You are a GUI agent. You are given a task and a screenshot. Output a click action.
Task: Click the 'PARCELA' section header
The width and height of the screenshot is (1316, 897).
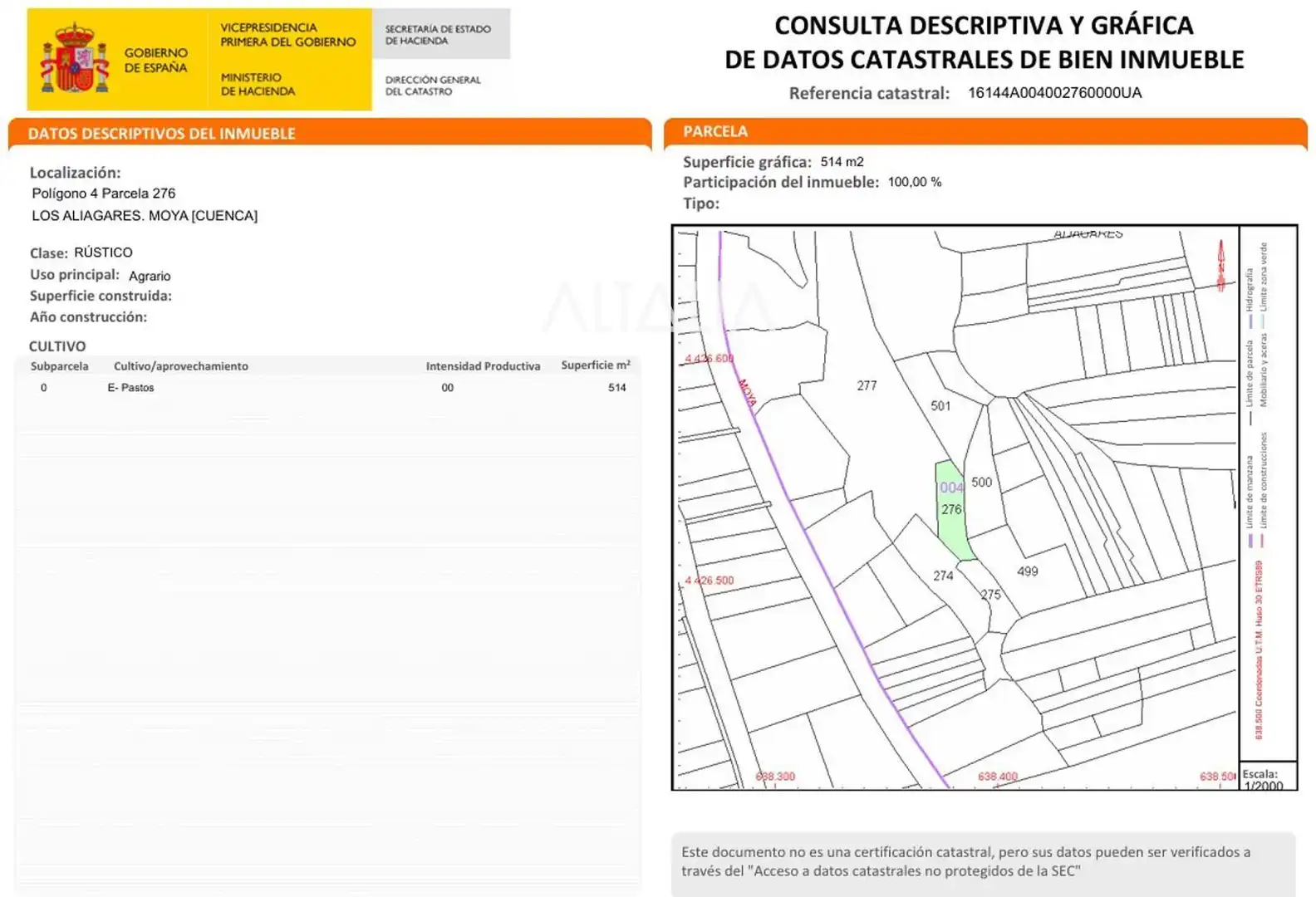[x=715, y=131]
